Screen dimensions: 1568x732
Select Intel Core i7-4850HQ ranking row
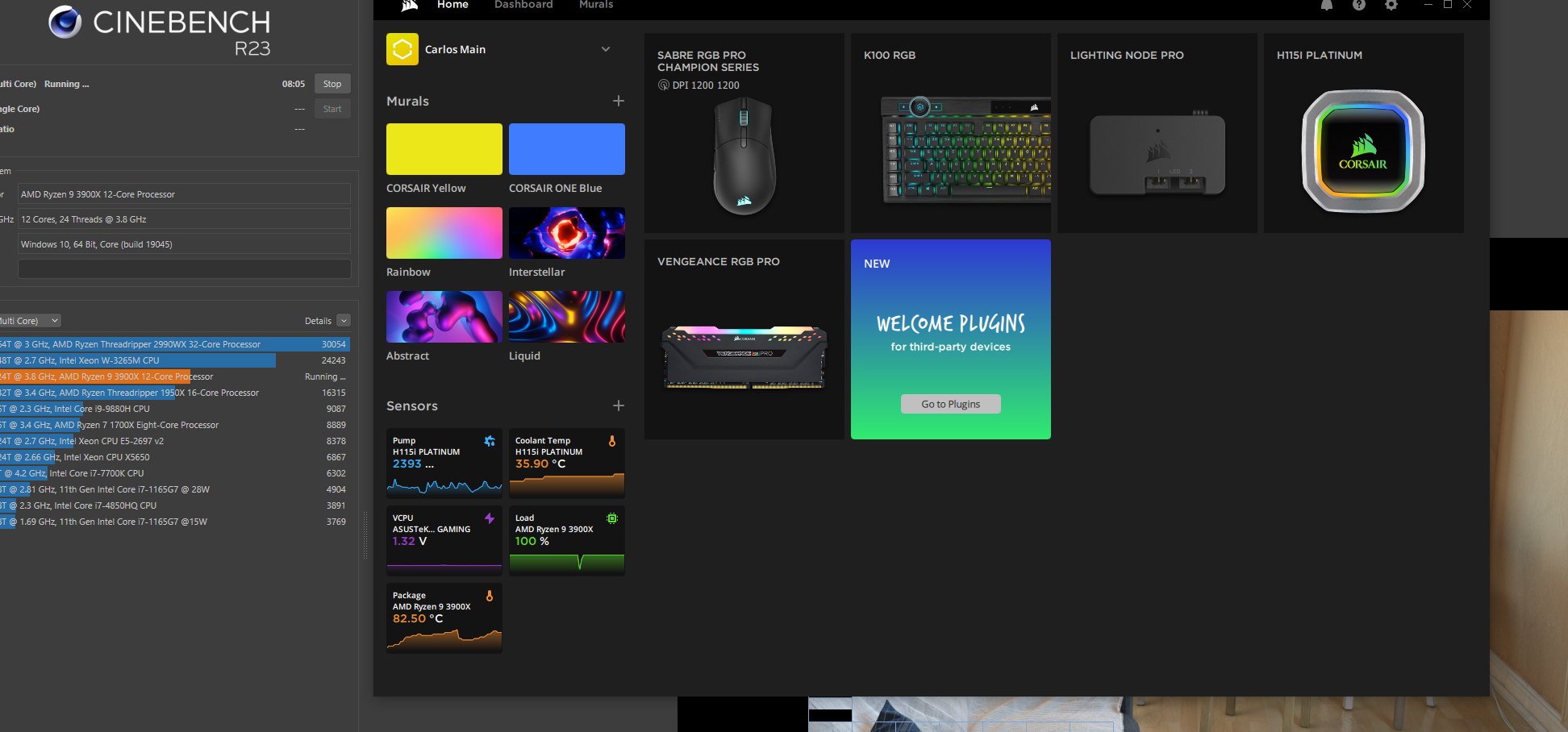[175, 505]
